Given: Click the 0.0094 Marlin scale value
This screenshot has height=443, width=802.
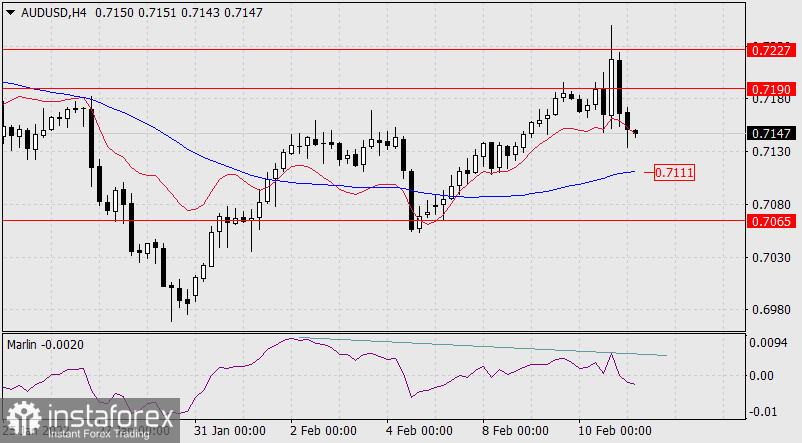Looking at the screenshot, I should [x=770, y=342].
